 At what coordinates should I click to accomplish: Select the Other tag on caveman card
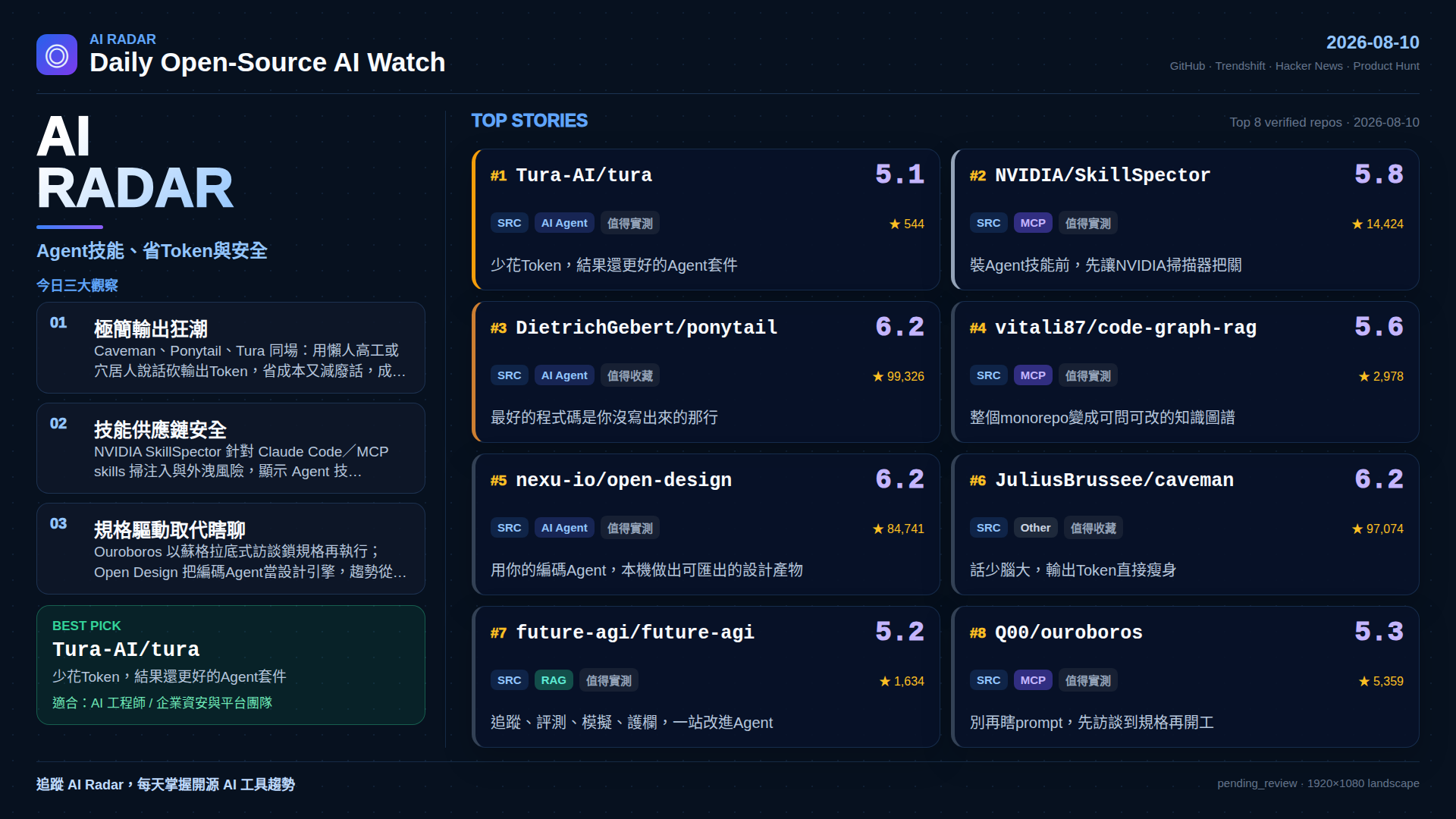(x=1035, y=528)
